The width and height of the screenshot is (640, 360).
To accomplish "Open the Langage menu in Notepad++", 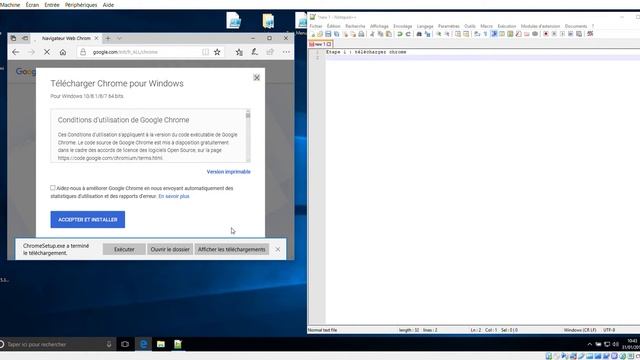I will point(425,26).
